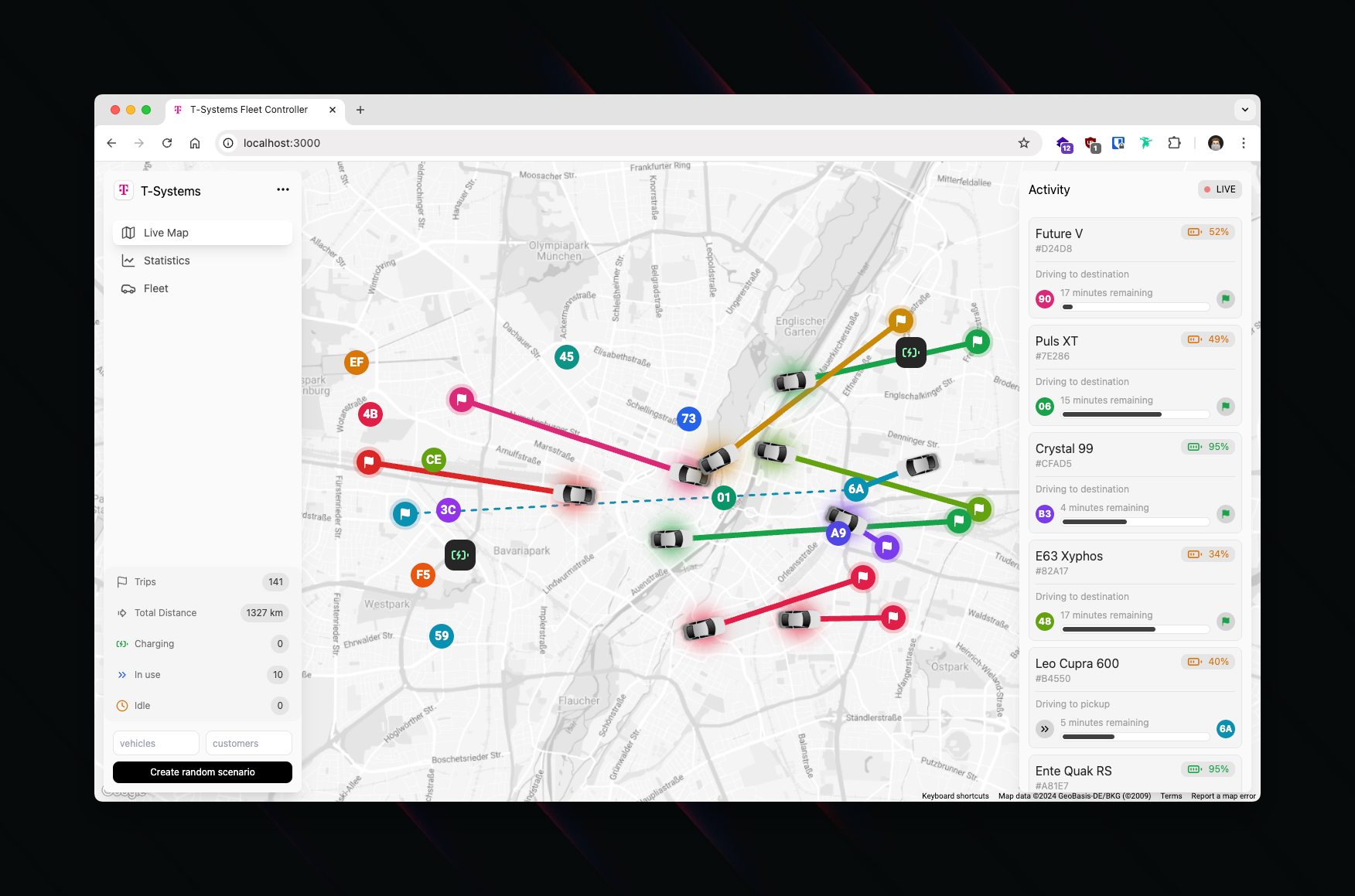Viewport: 1355px width, 896px height.
Task: Click charging station near Englischer Garten
Action: point(911,353)
